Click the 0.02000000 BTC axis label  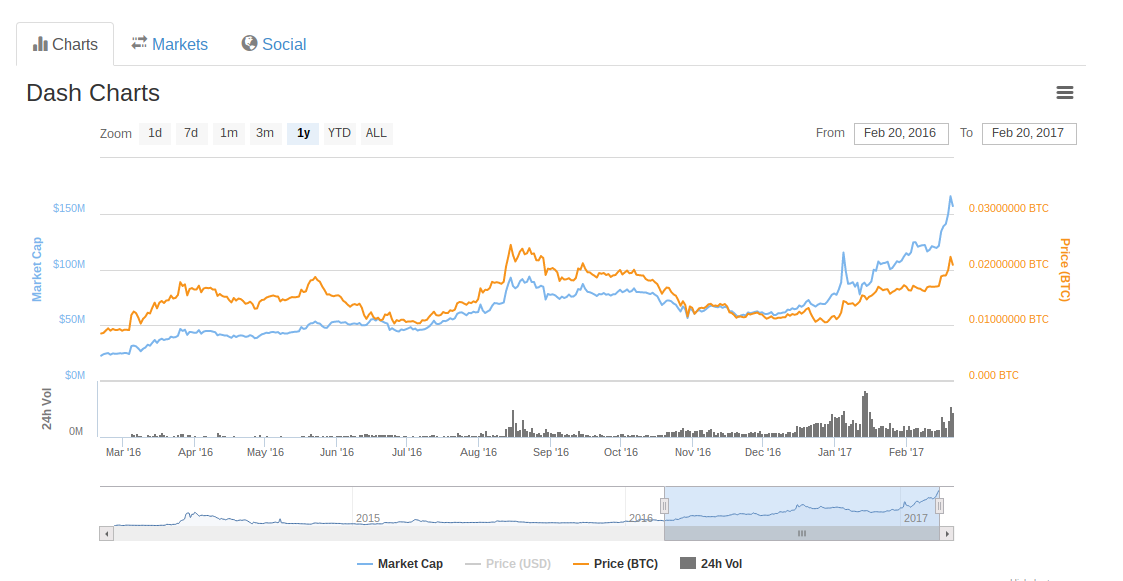pos(1008,264)
